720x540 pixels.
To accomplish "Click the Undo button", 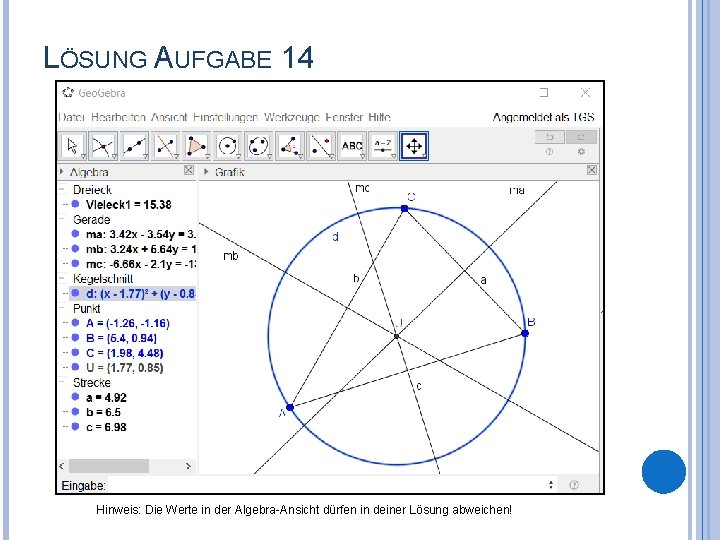I will point(550,137).
